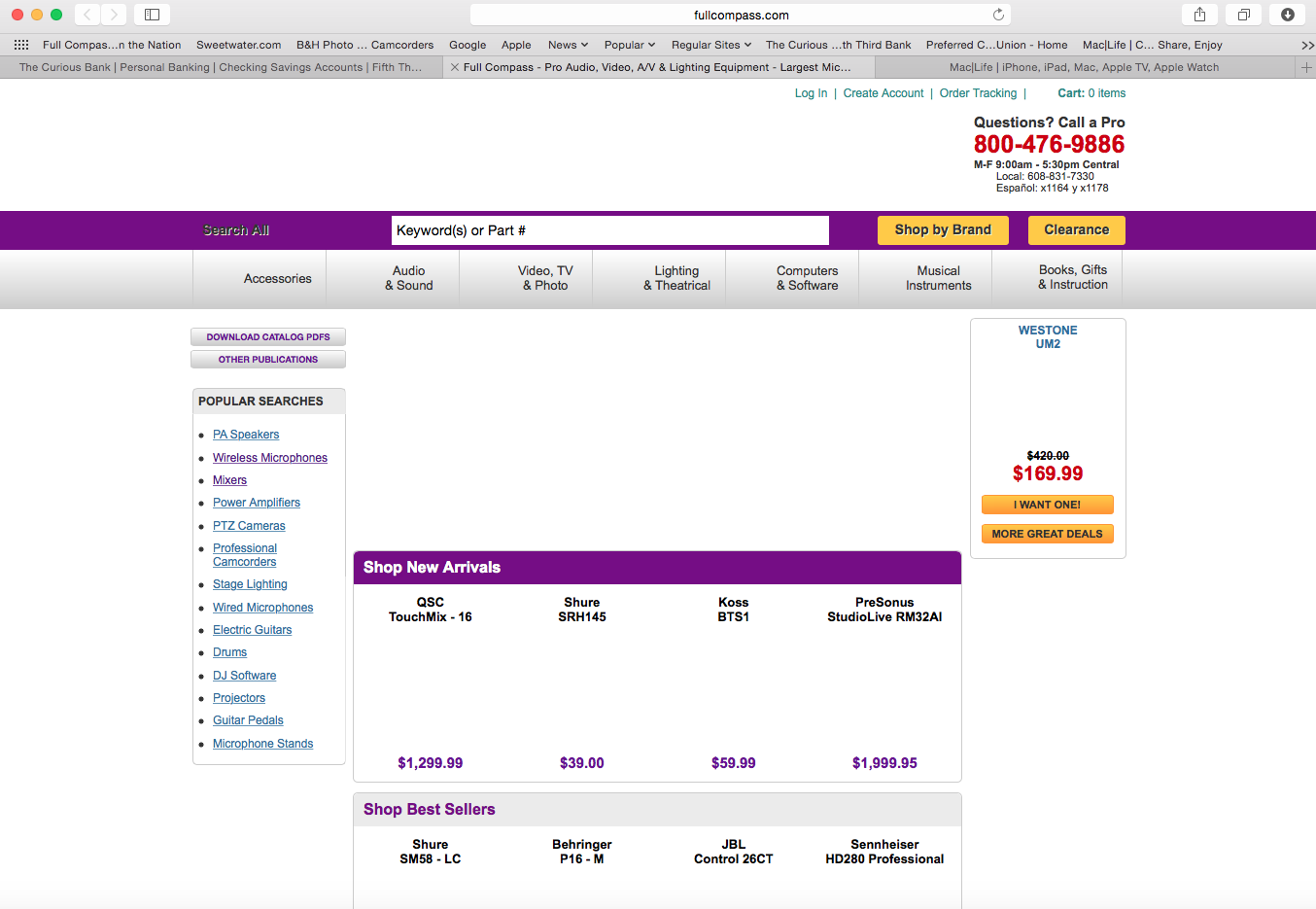Screen dimensions: 1316x909
Task: Expand the Regular Sites bookmarks folder
Action: click(711, 45)
